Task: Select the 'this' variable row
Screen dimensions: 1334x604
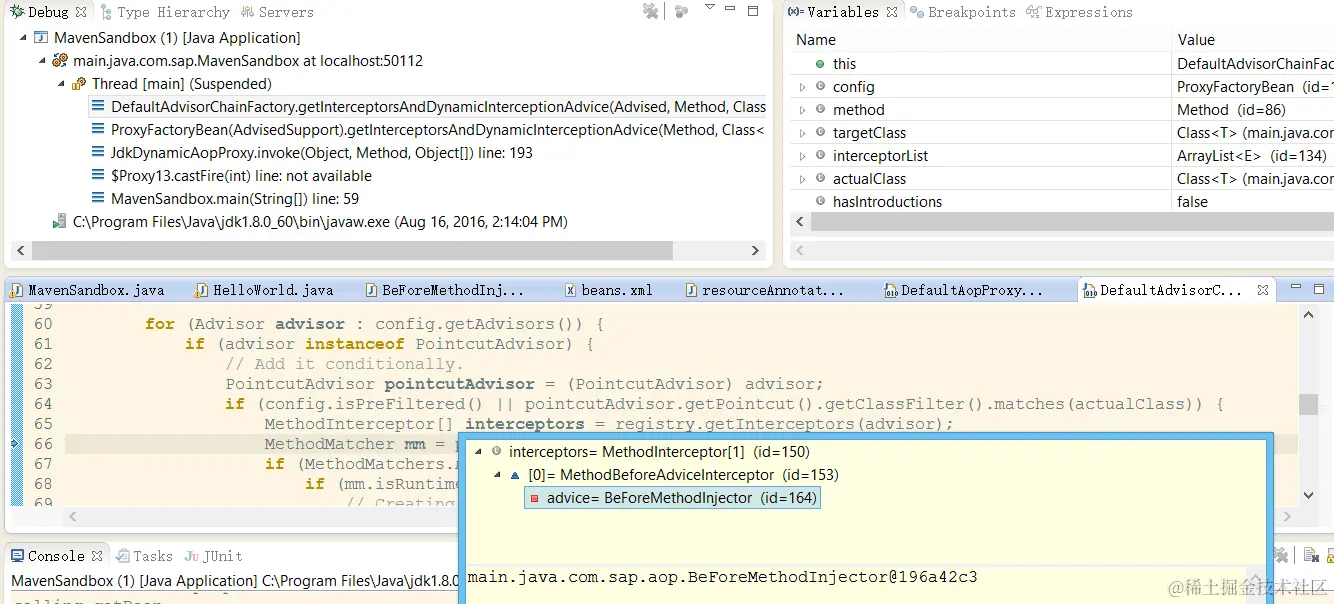Action: click(x=1062, y=64)
